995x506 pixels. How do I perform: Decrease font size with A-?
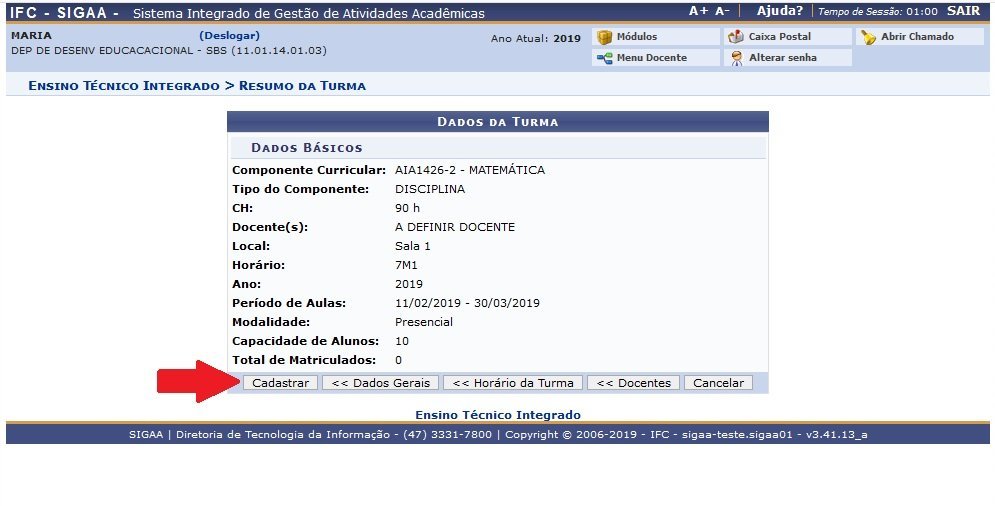point(722,11)
